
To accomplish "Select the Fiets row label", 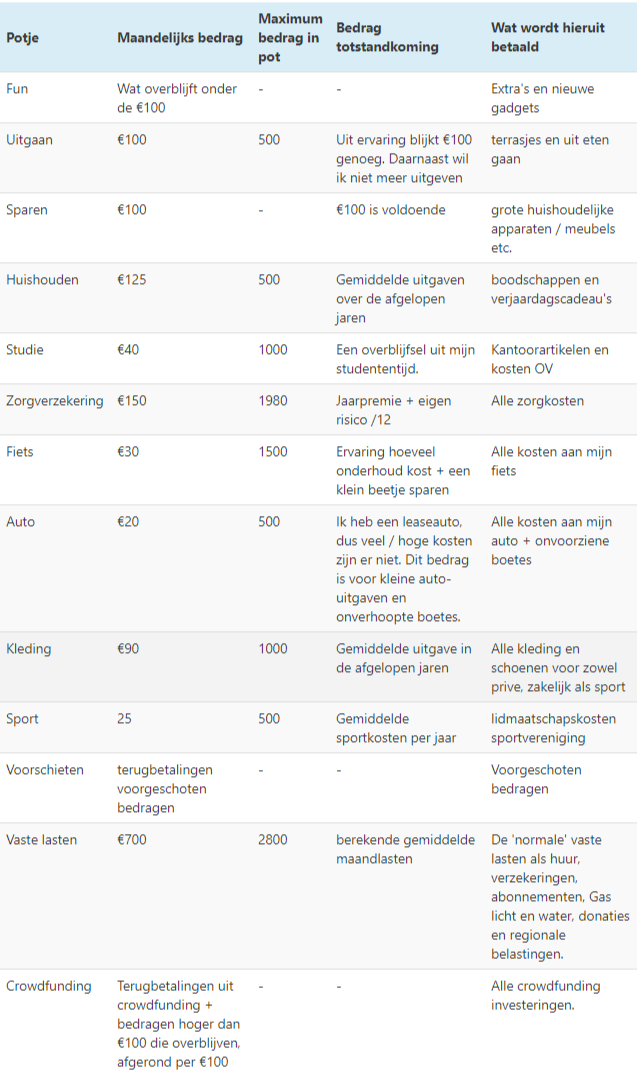I will [x=20, y=452].
